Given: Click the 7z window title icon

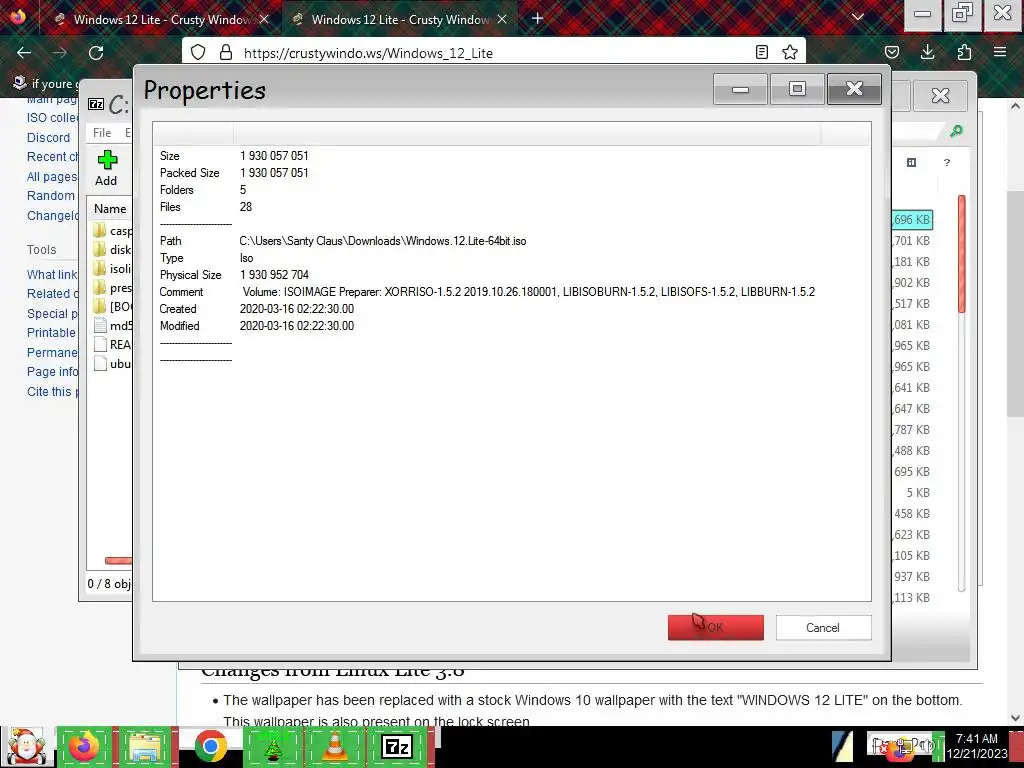Looking at the screenshot, I should [x=96, y=104].
